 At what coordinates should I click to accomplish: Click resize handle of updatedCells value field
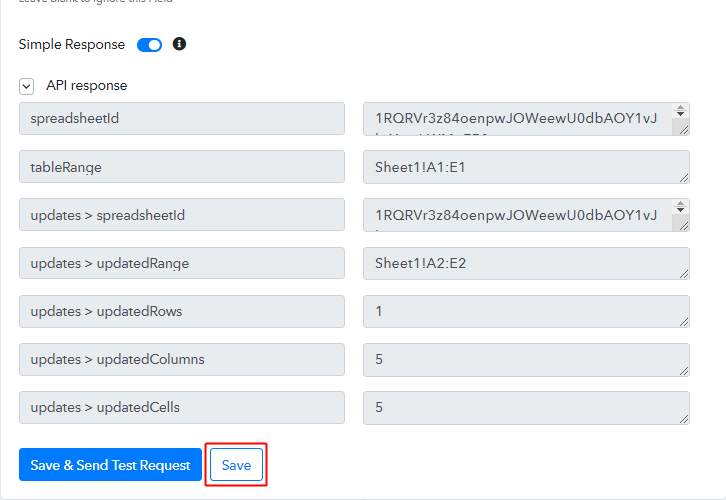[x=684, y=419]
